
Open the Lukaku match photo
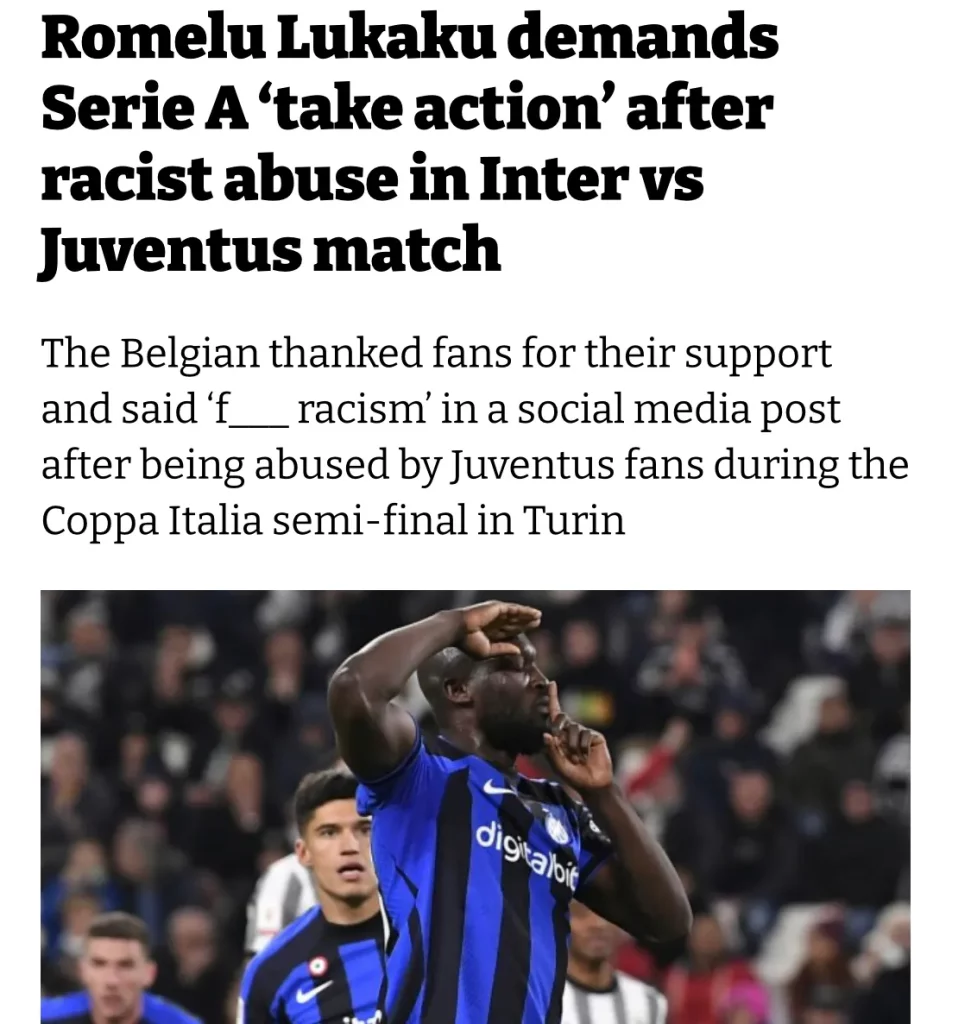tap(475, 807)
